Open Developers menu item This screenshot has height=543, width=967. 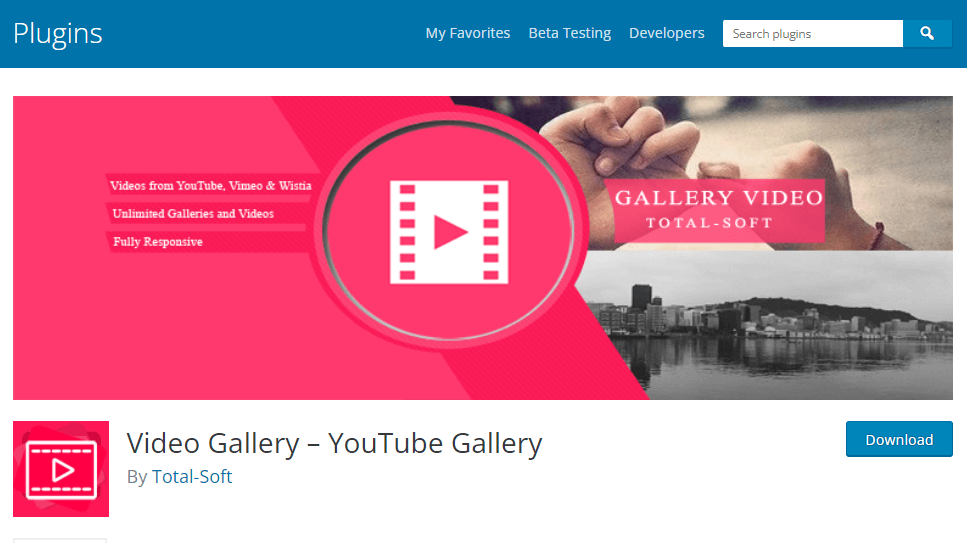coord(667,33)
